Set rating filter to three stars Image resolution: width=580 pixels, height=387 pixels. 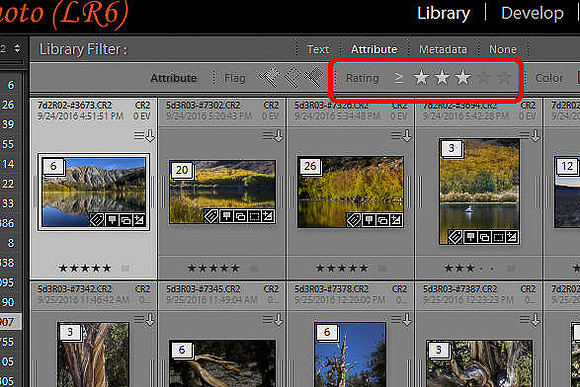pyautogui.click(x=463, y=77)
